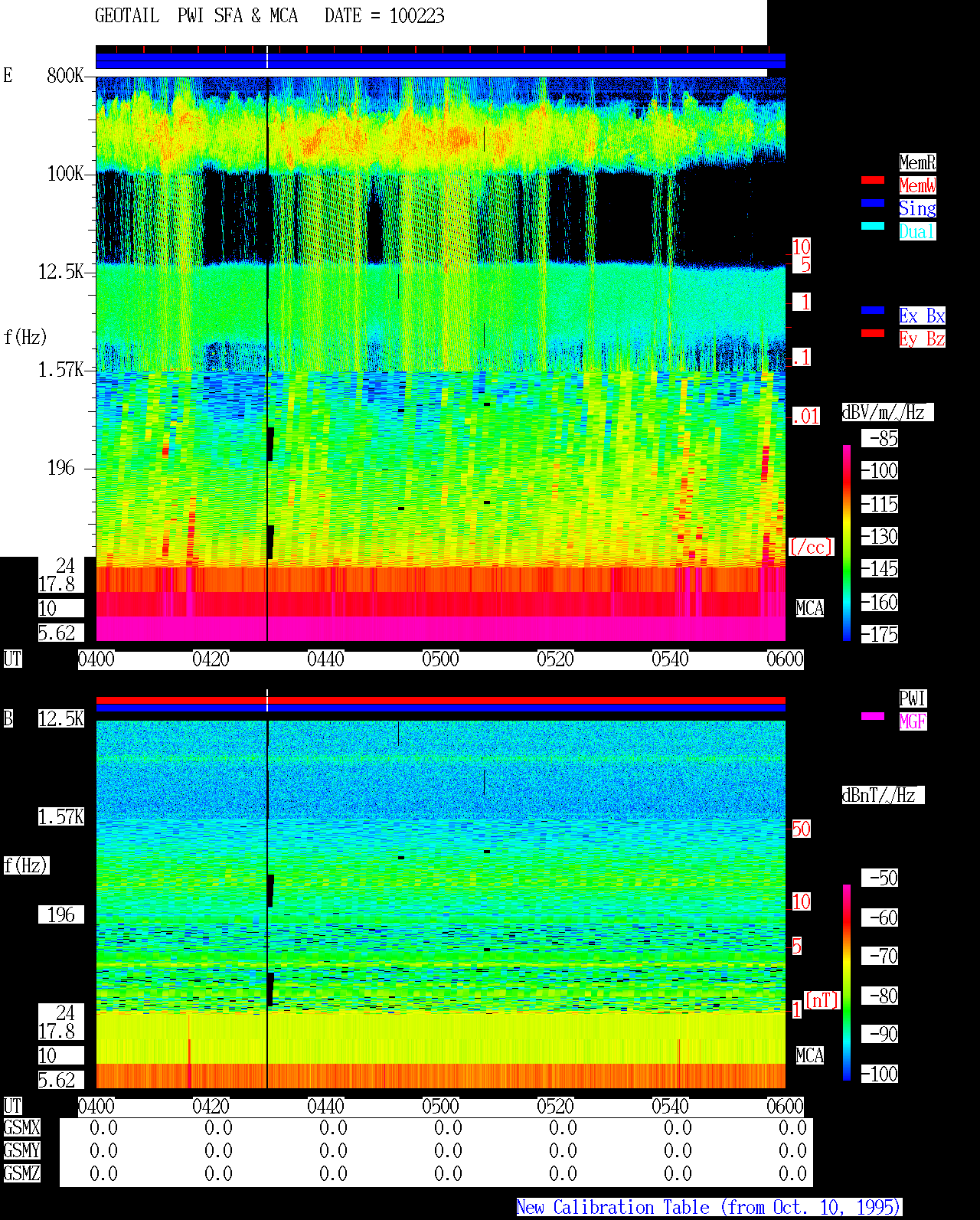Click the red [/cc] density unit label
This screenshot has width=980, height=1220.
tap(811, 548)
